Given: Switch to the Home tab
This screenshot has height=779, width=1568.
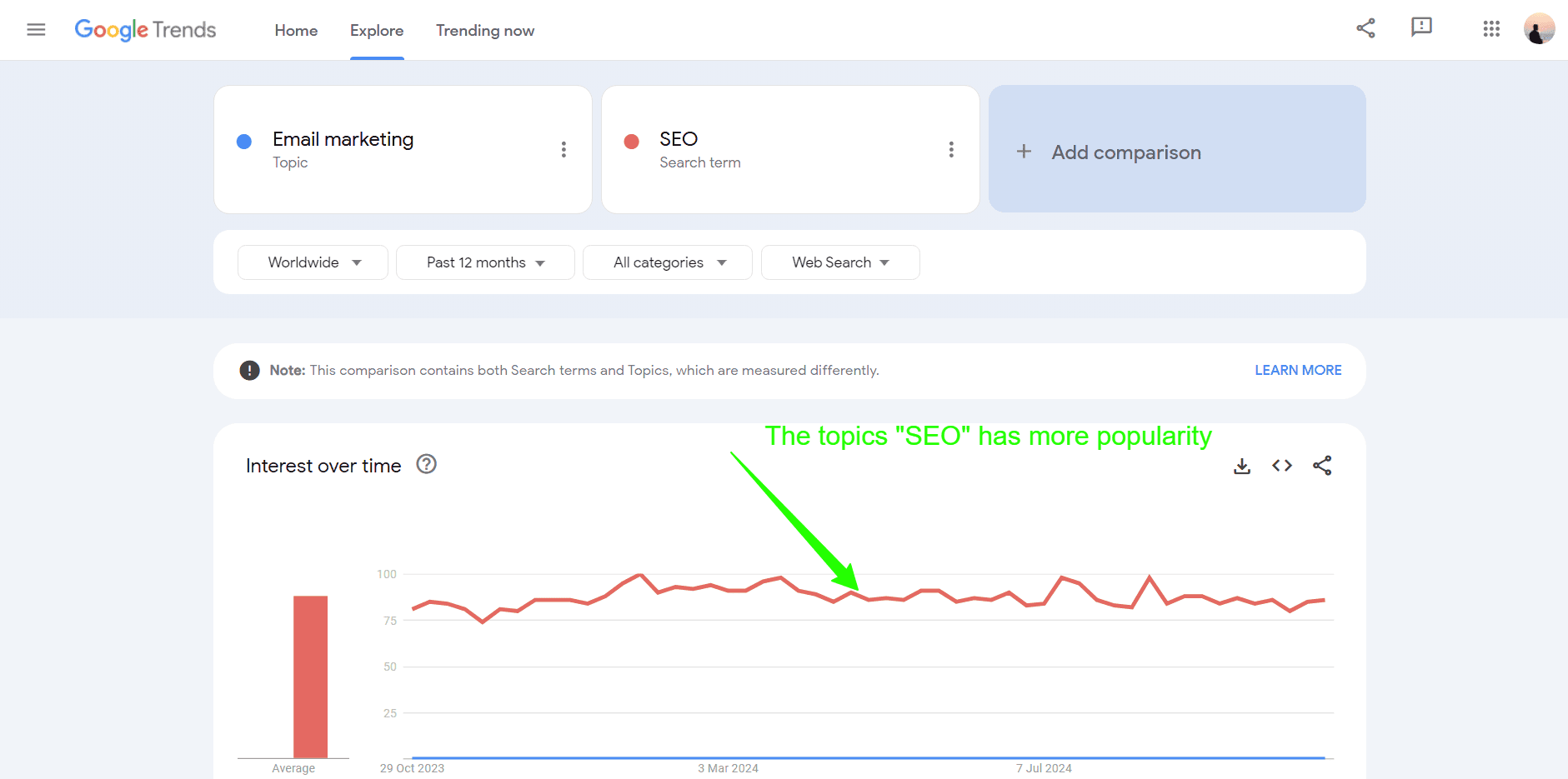Looking at the screenshot, I should pyautogui.click(x=296, y=30).
